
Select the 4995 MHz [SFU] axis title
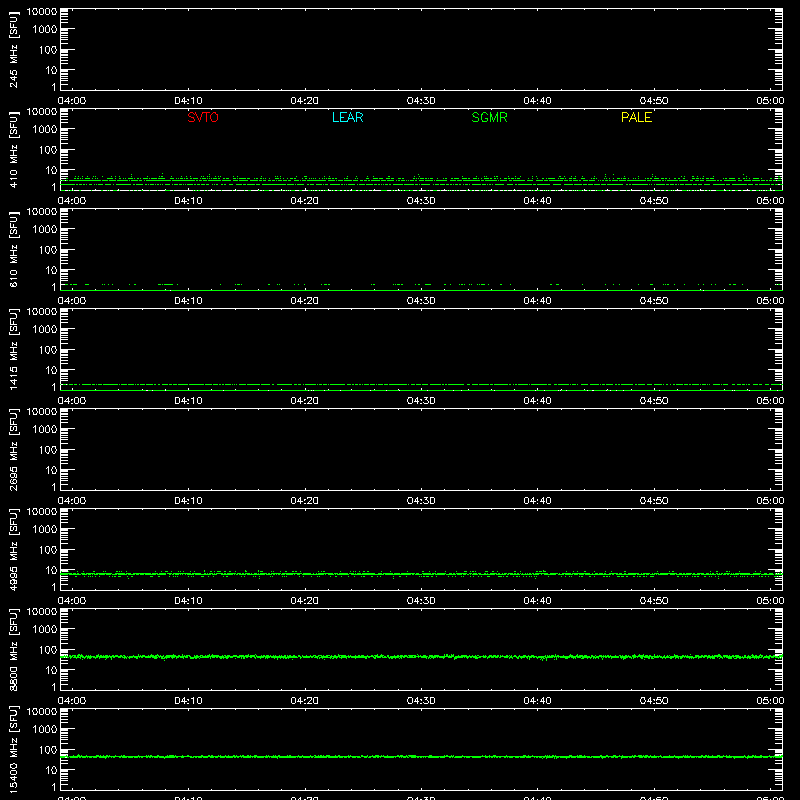tap(14, 549)
